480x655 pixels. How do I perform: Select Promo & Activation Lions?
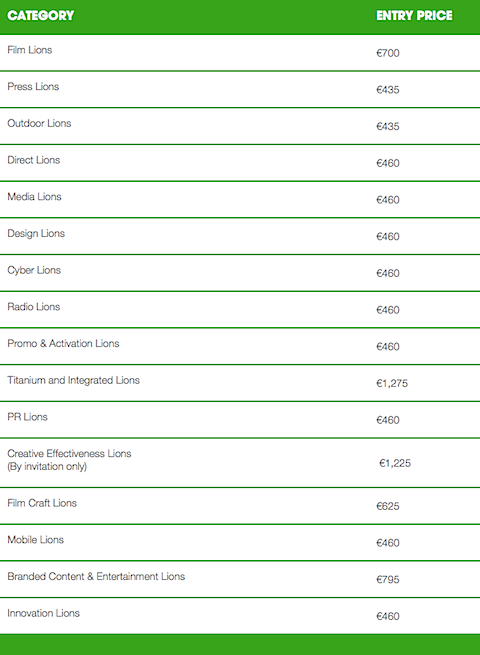[x=63, y=343]
